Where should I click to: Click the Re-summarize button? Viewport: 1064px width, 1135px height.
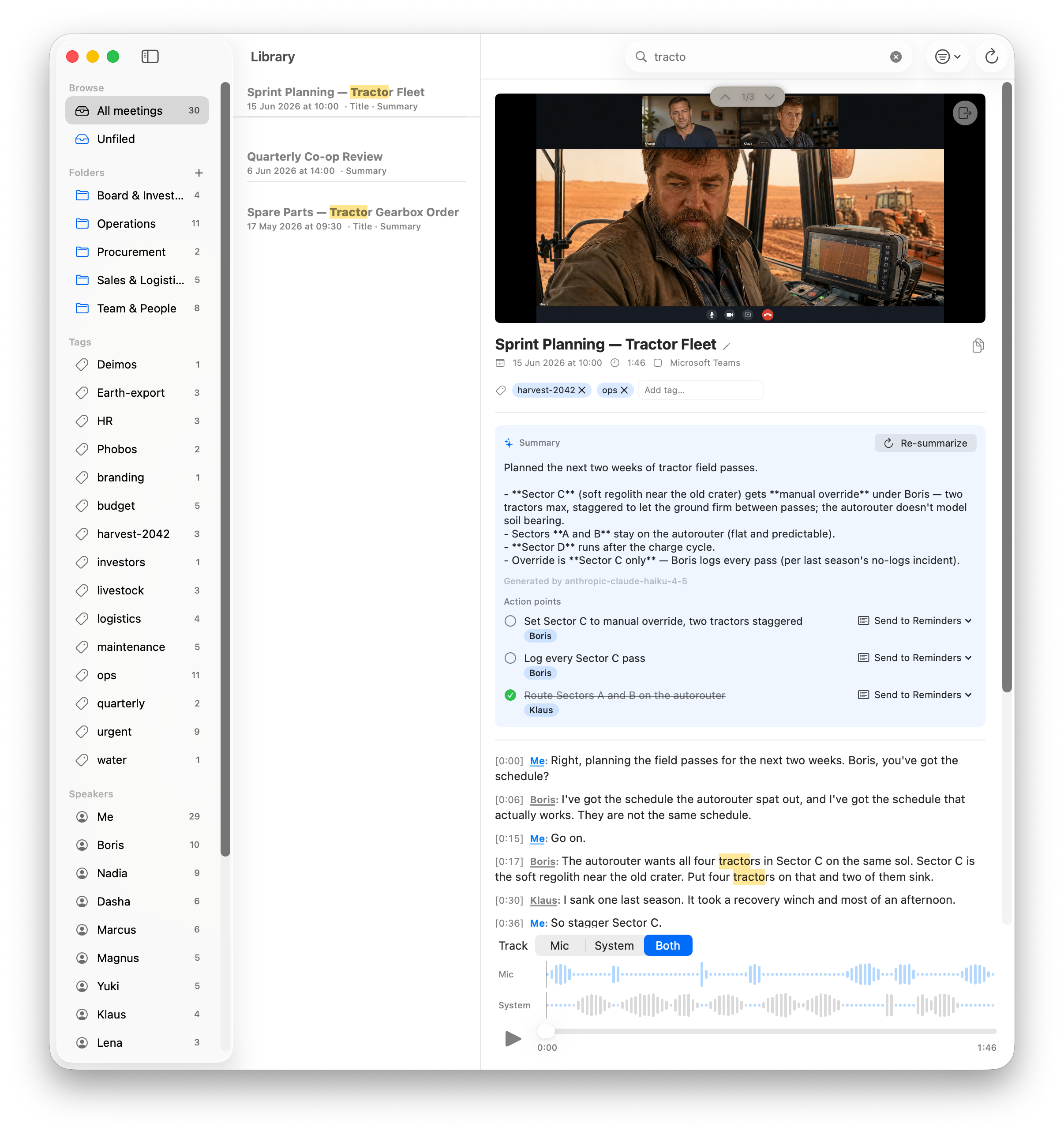click(x=925, y=443)
